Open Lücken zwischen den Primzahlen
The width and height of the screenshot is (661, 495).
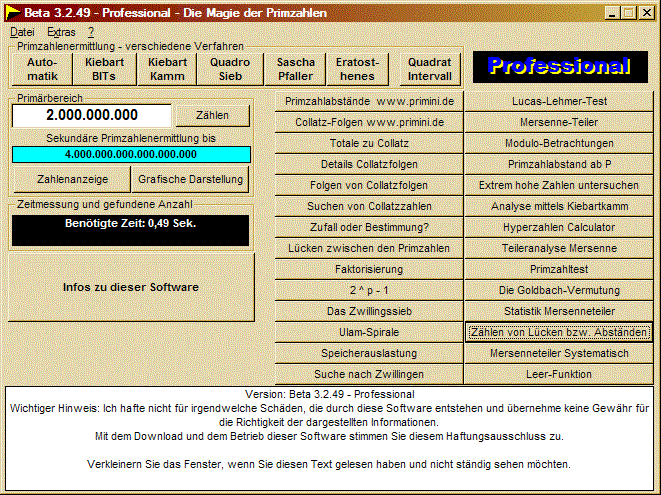[369, 248]
